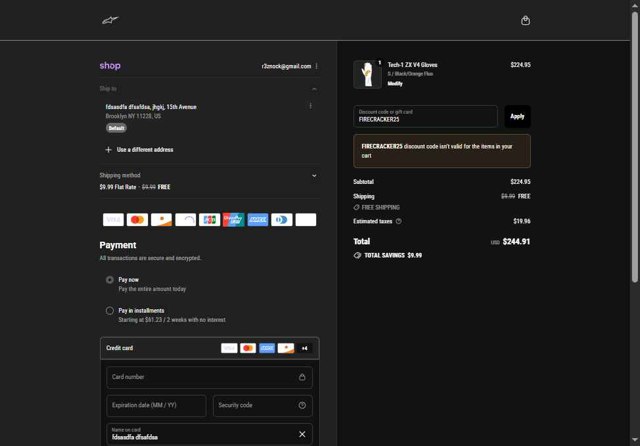Click scrollbar down arrow
The height and width of the screenshot is (446, 640).
635,440
